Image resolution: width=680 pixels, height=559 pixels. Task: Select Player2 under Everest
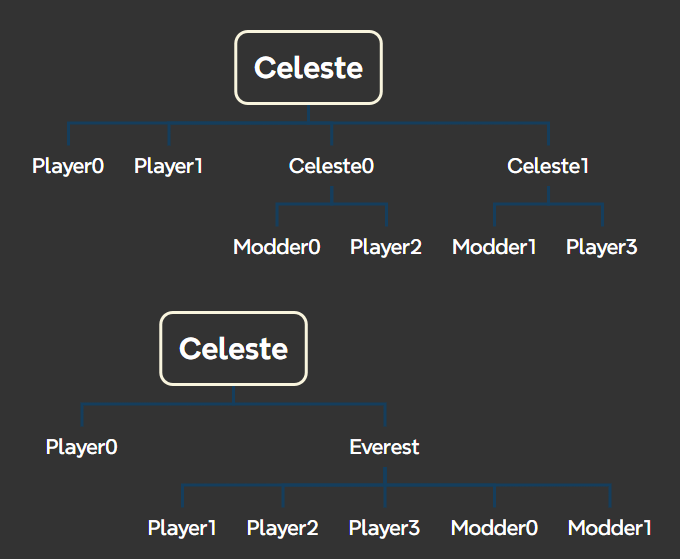pos(283,527)
